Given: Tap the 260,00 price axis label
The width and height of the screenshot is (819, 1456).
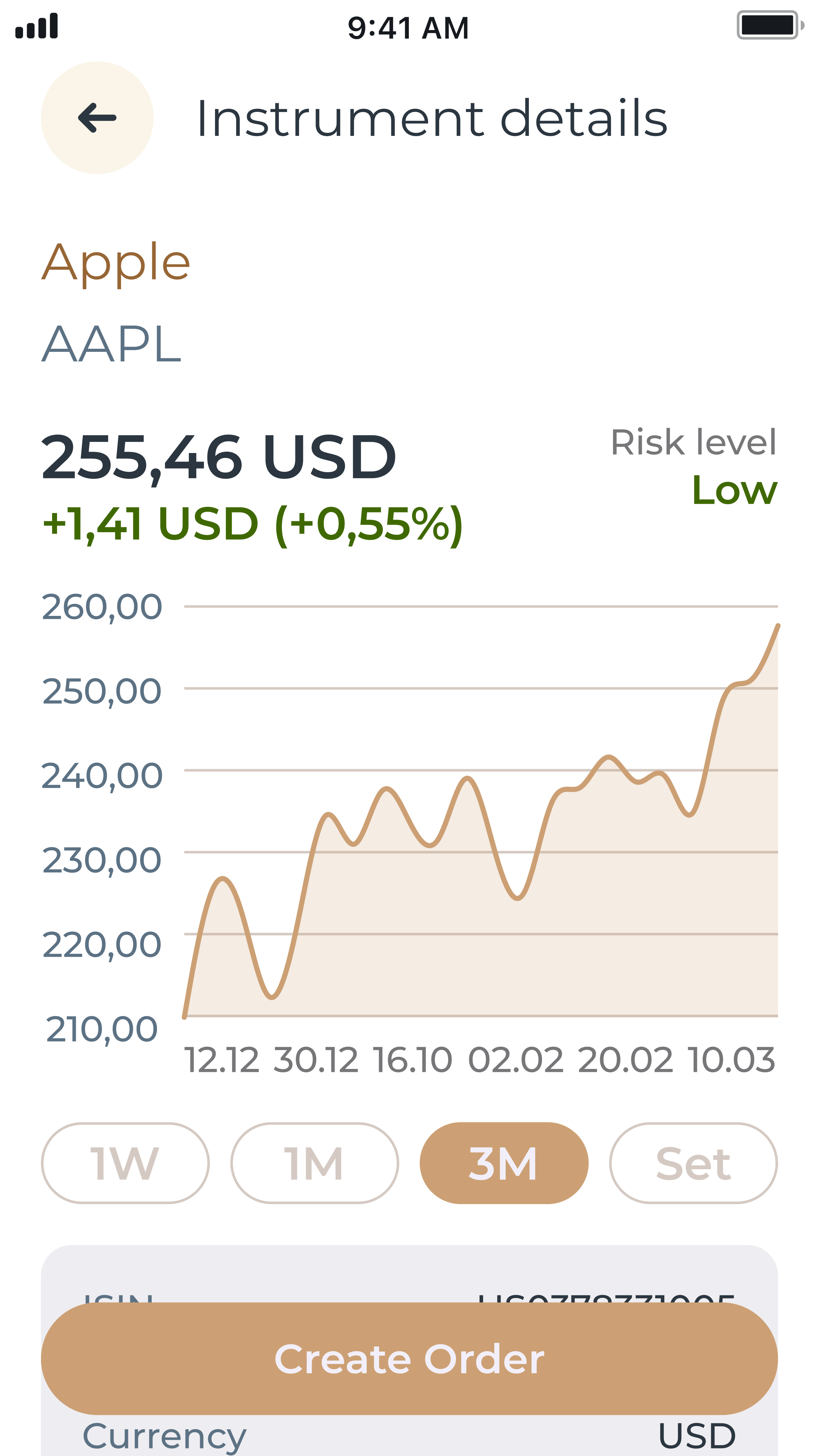Looking at the screenshot, I should pos(102,607).
